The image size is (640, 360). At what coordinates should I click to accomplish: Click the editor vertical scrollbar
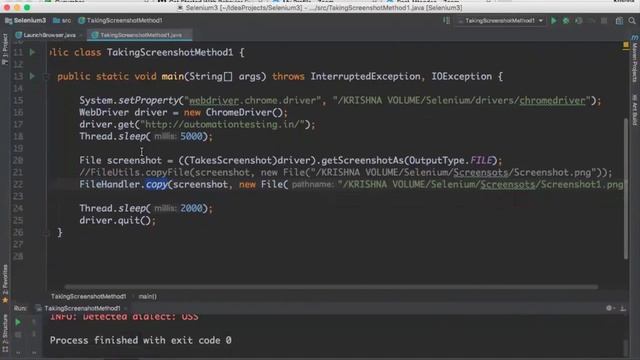pos(626,188)
